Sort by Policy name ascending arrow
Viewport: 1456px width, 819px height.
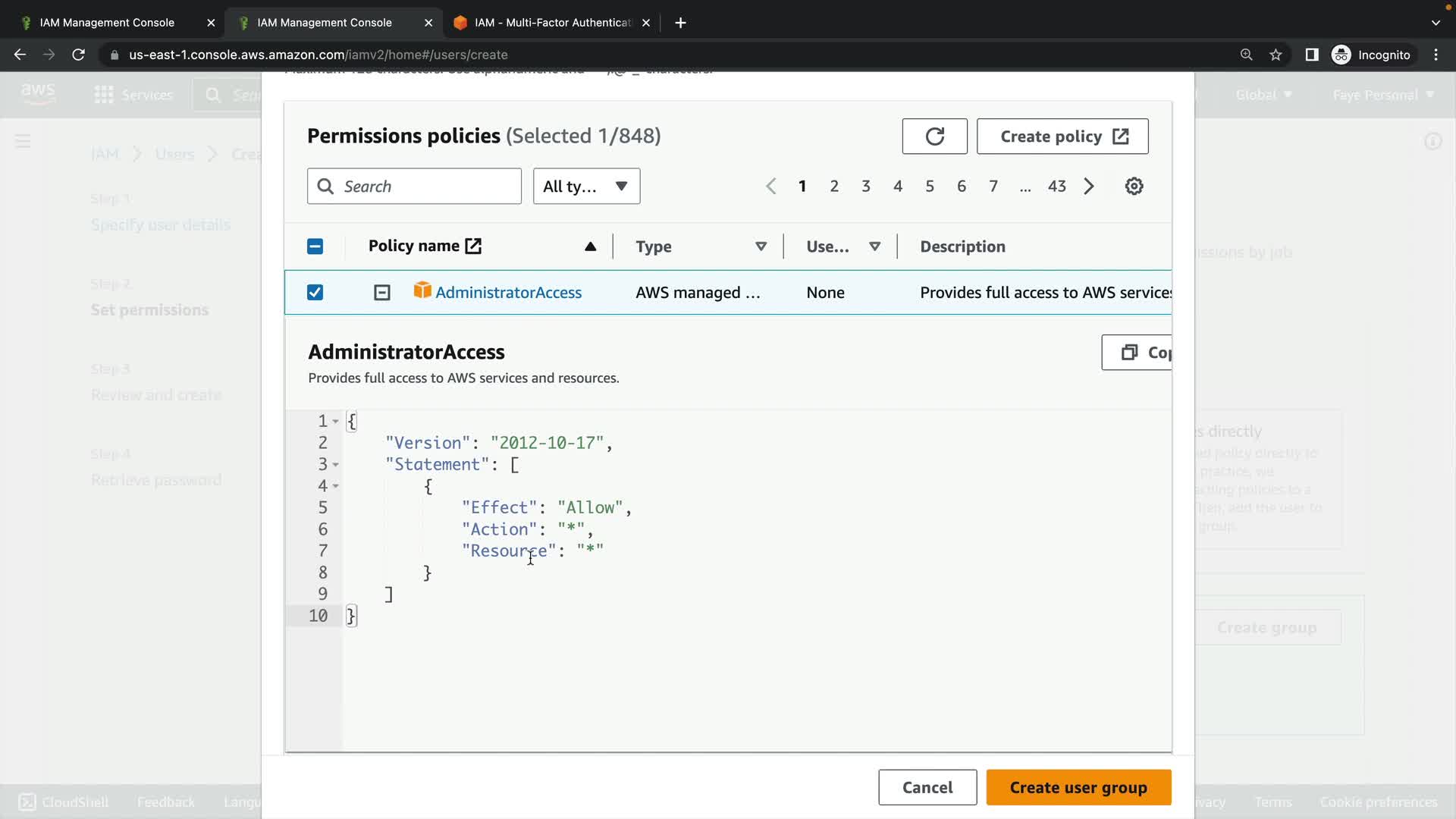coord(590,246)
